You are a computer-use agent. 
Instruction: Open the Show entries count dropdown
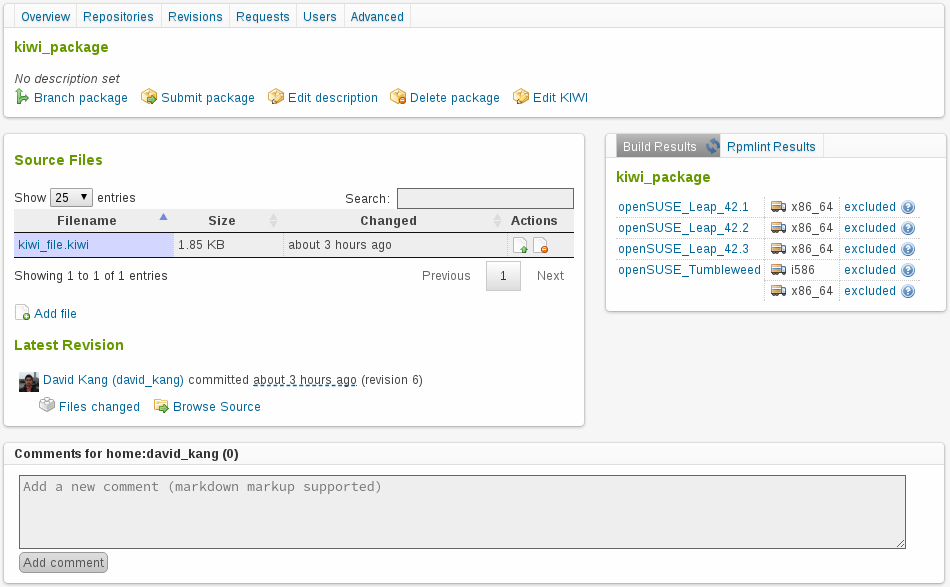[x=72, y=197]
